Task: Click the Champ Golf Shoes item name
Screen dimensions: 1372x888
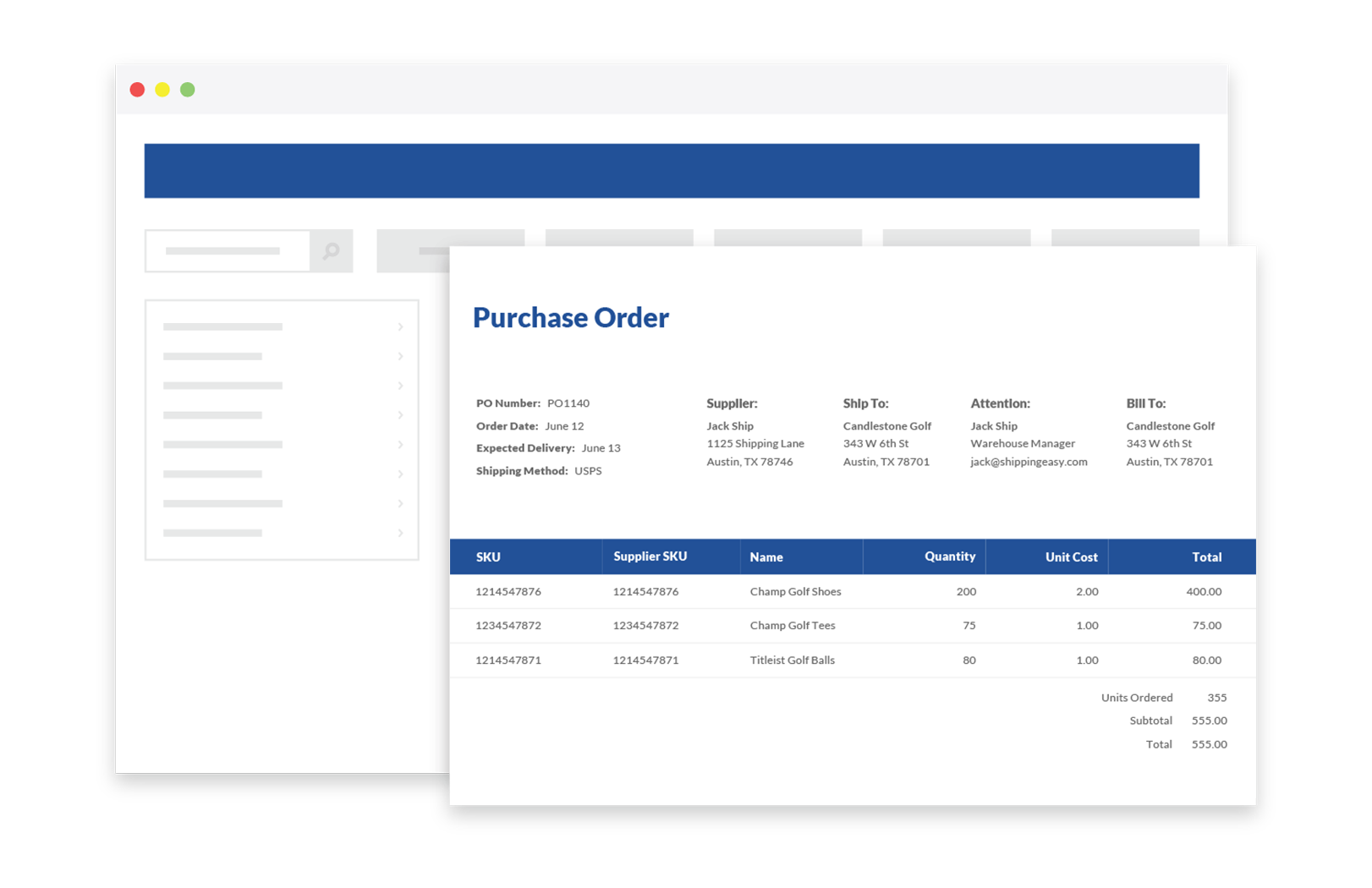Action: (795, 592)
